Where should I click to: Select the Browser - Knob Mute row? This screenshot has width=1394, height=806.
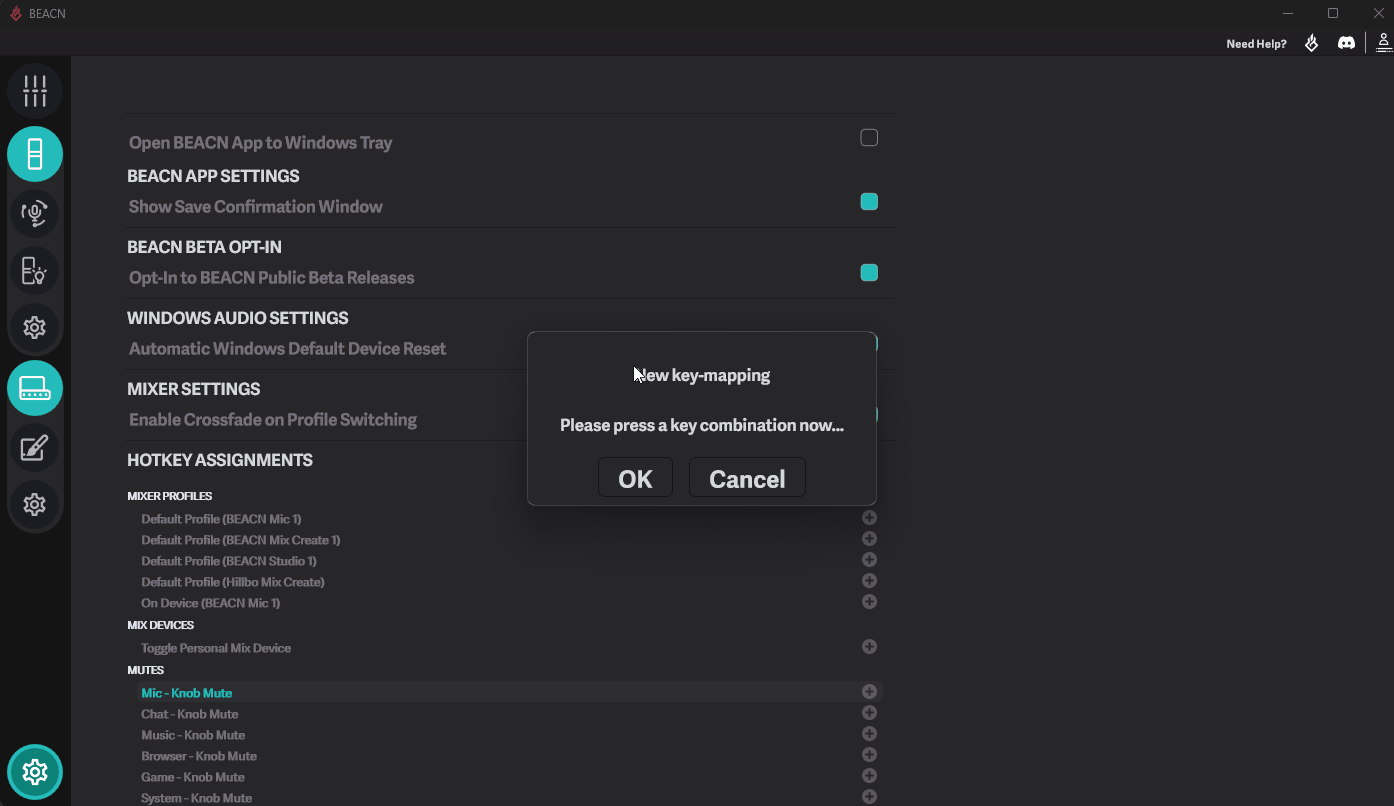[x=510, y=756]
